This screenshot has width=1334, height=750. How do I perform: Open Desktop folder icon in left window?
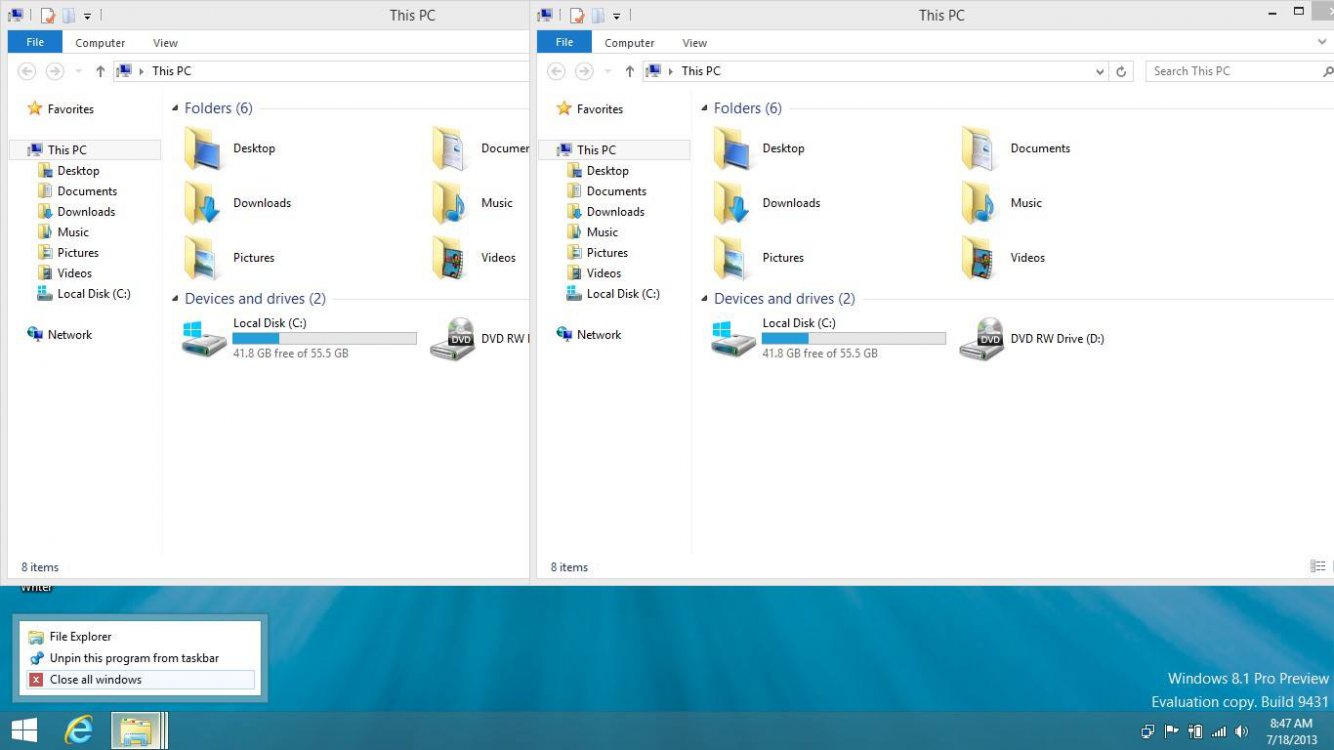[x=204, y=149]
